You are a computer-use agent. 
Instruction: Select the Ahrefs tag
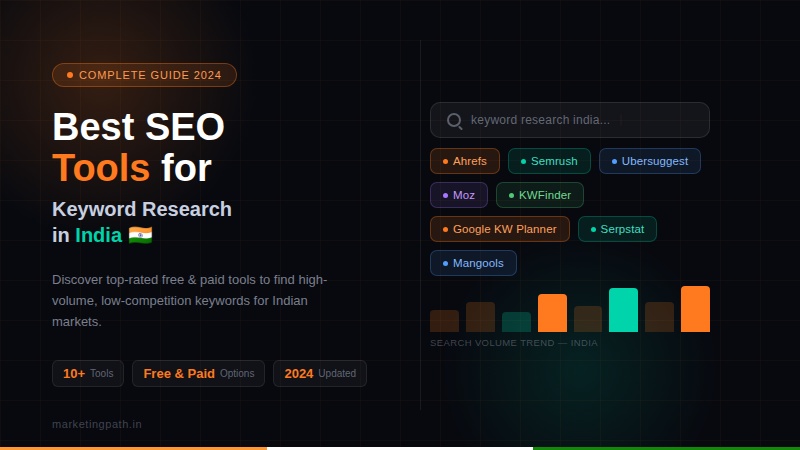point(465,161)
